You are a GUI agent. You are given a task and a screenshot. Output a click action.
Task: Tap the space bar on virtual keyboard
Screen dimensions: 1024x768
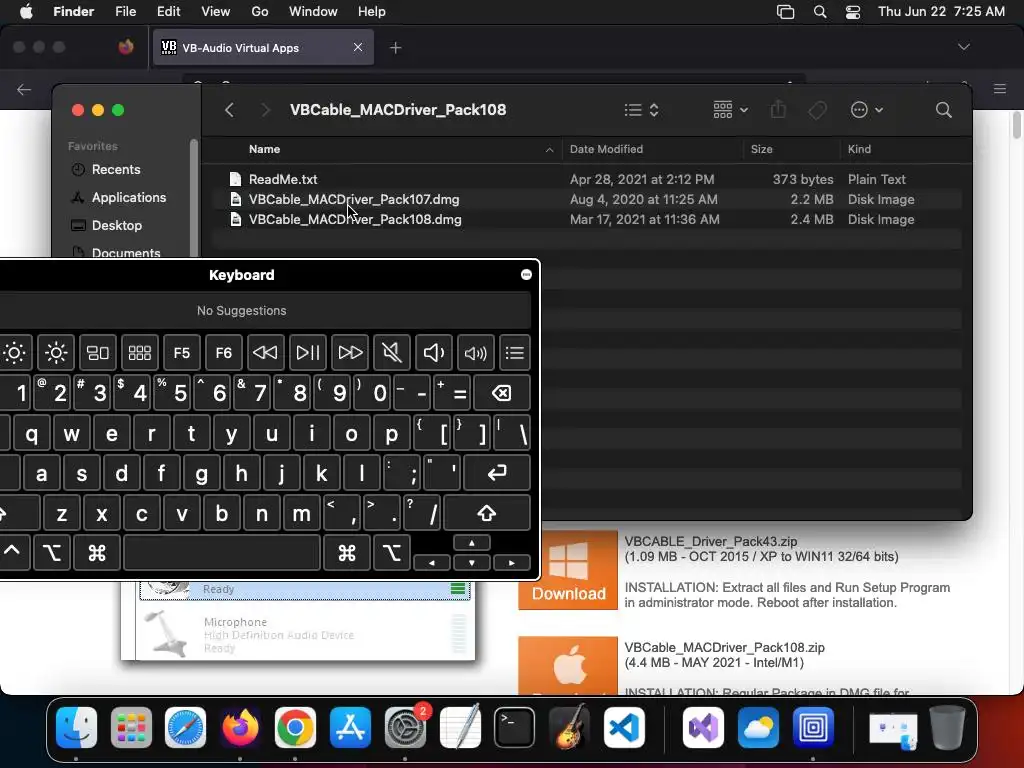click(x=221, y=553)
